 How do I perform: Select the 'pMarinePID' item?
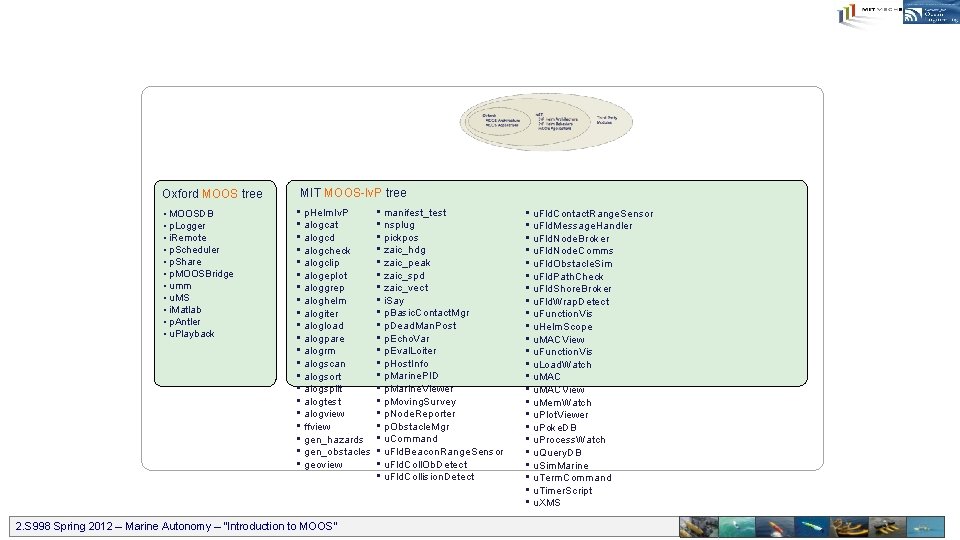(x=411, y=376)
